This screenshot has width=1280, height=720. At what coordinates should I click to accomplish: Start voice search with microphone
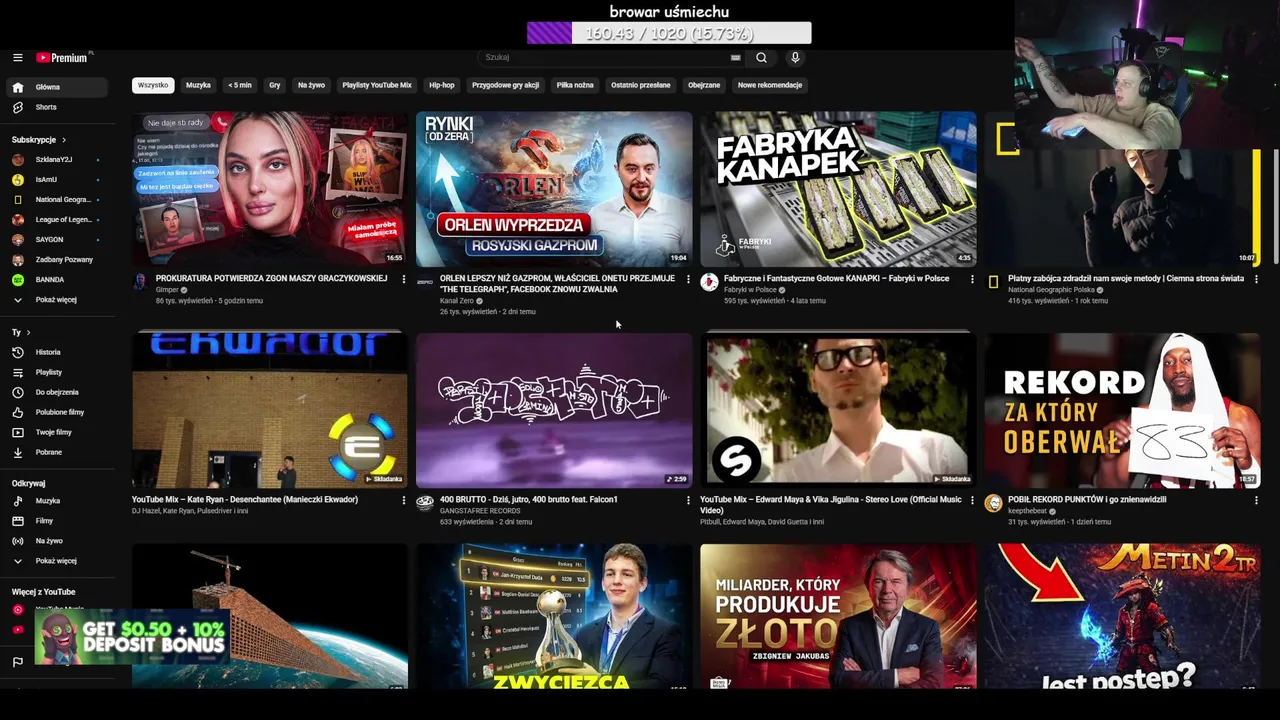pos(795,58)
